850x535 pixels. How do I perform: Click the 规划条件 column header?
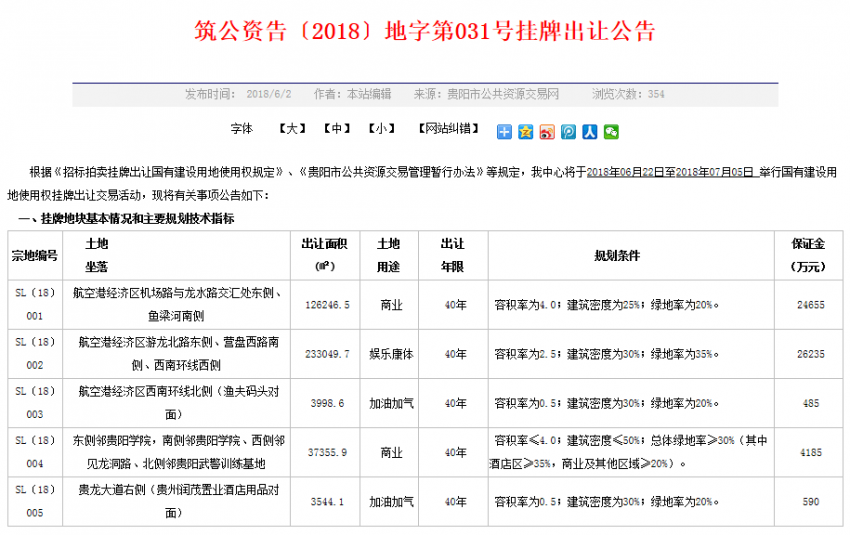pyautogui.click(x=631, y=255)
